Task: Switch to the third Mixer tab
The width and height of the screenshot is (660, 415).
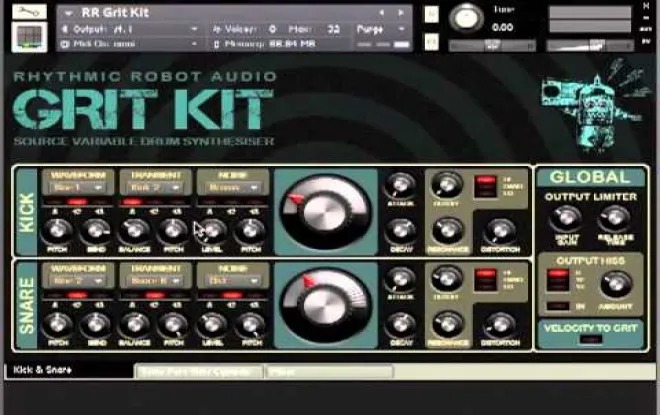Action: 330,372
